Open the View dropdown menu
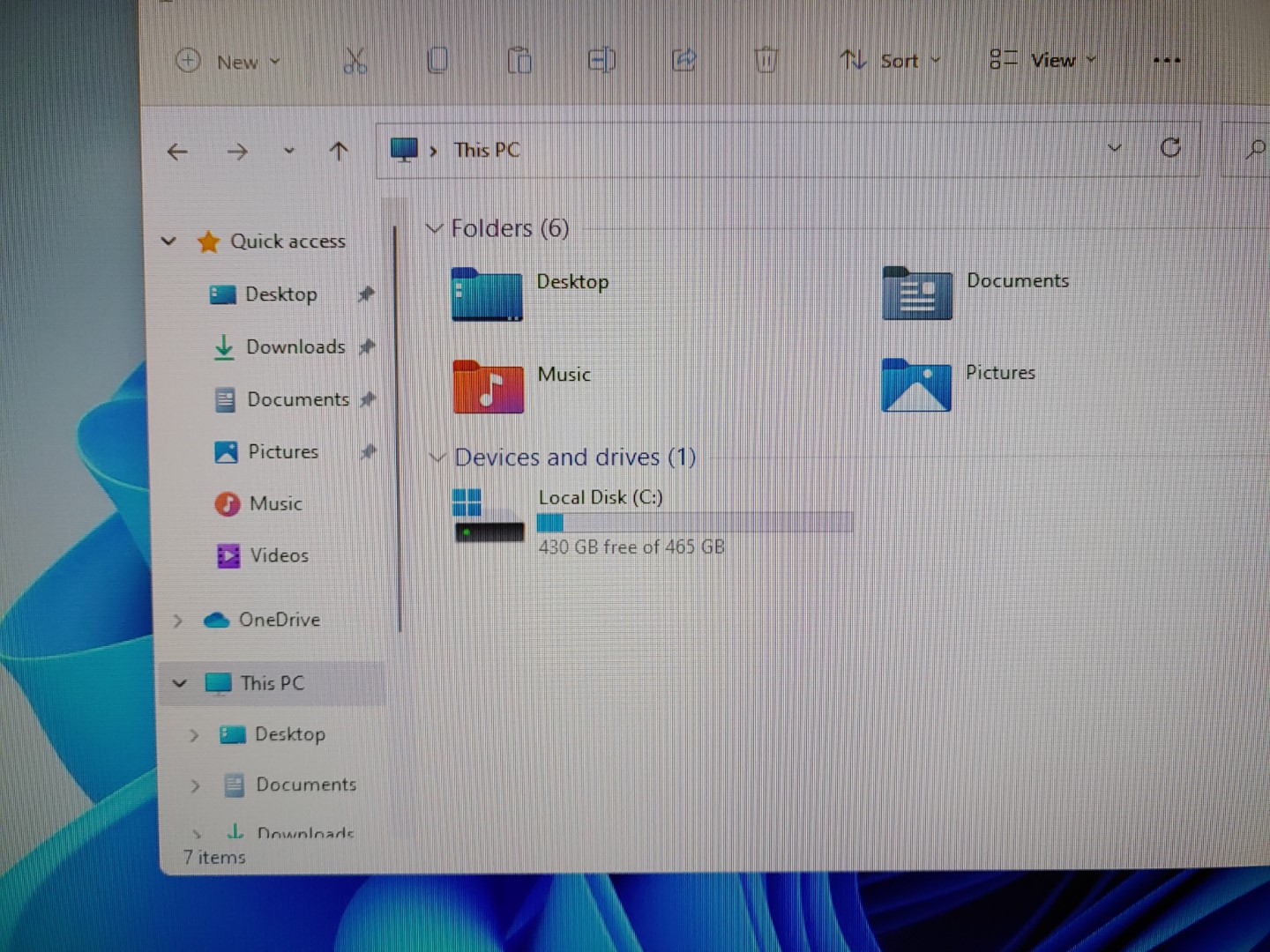The image size is (1270, 952). pos(1042,60)
